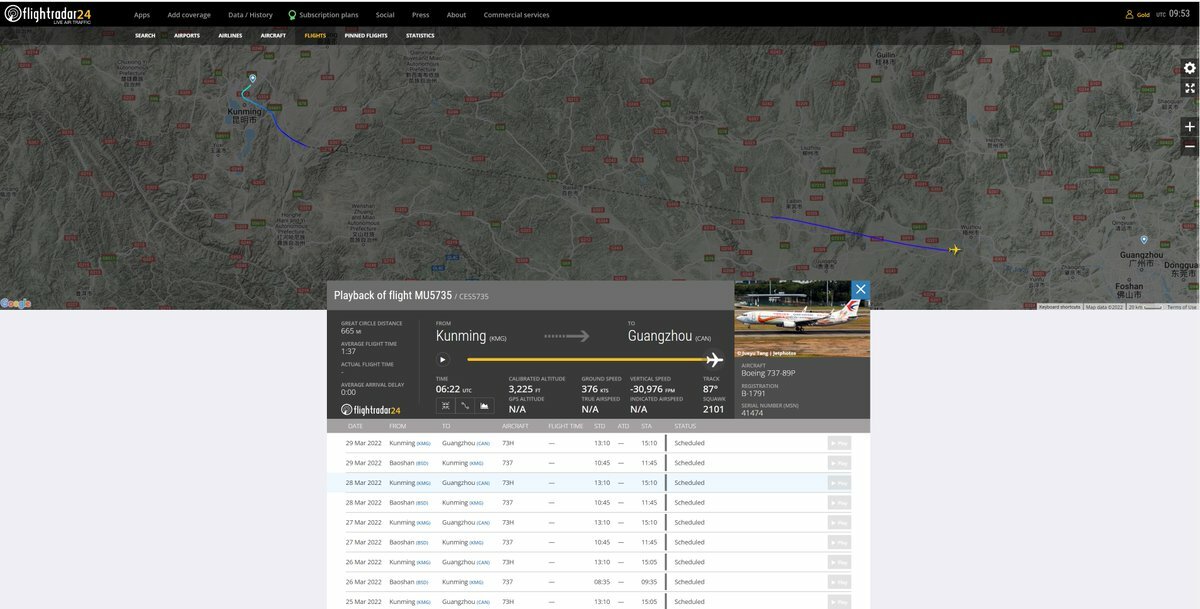Open Commercial services

coord(516,15)
